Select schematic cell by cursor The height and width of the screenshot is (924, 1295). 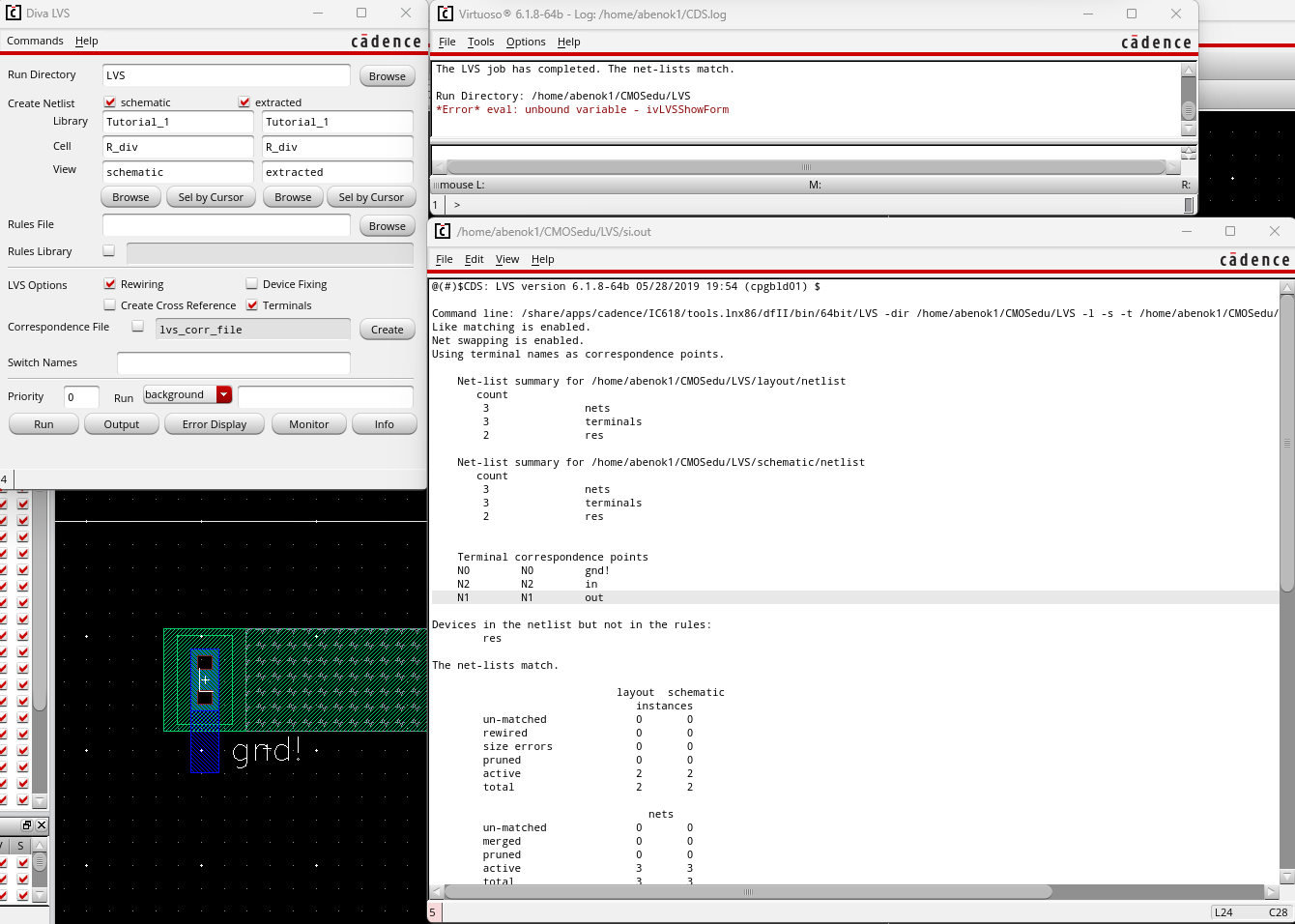pos(211,197)
